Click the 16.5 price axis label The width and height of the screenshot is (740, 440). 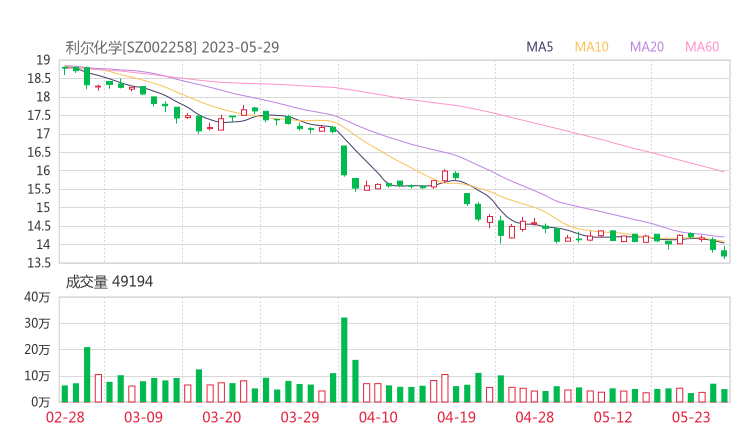coord(39,152)
